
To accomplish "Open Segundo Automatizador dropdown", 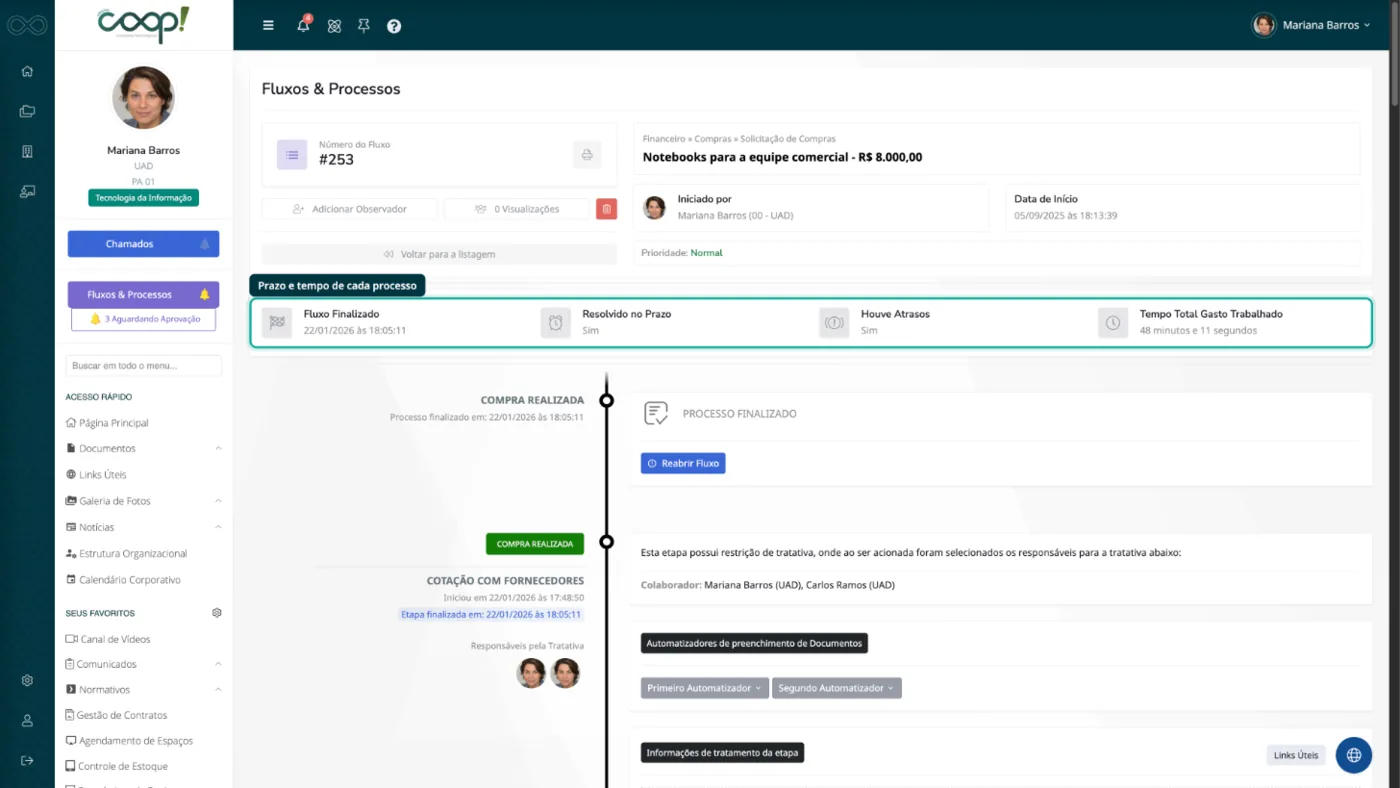I will 836,688.
